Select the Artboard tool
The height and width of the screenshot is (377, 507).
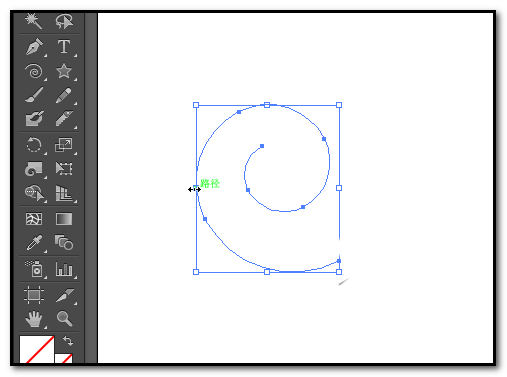[34, 295]
